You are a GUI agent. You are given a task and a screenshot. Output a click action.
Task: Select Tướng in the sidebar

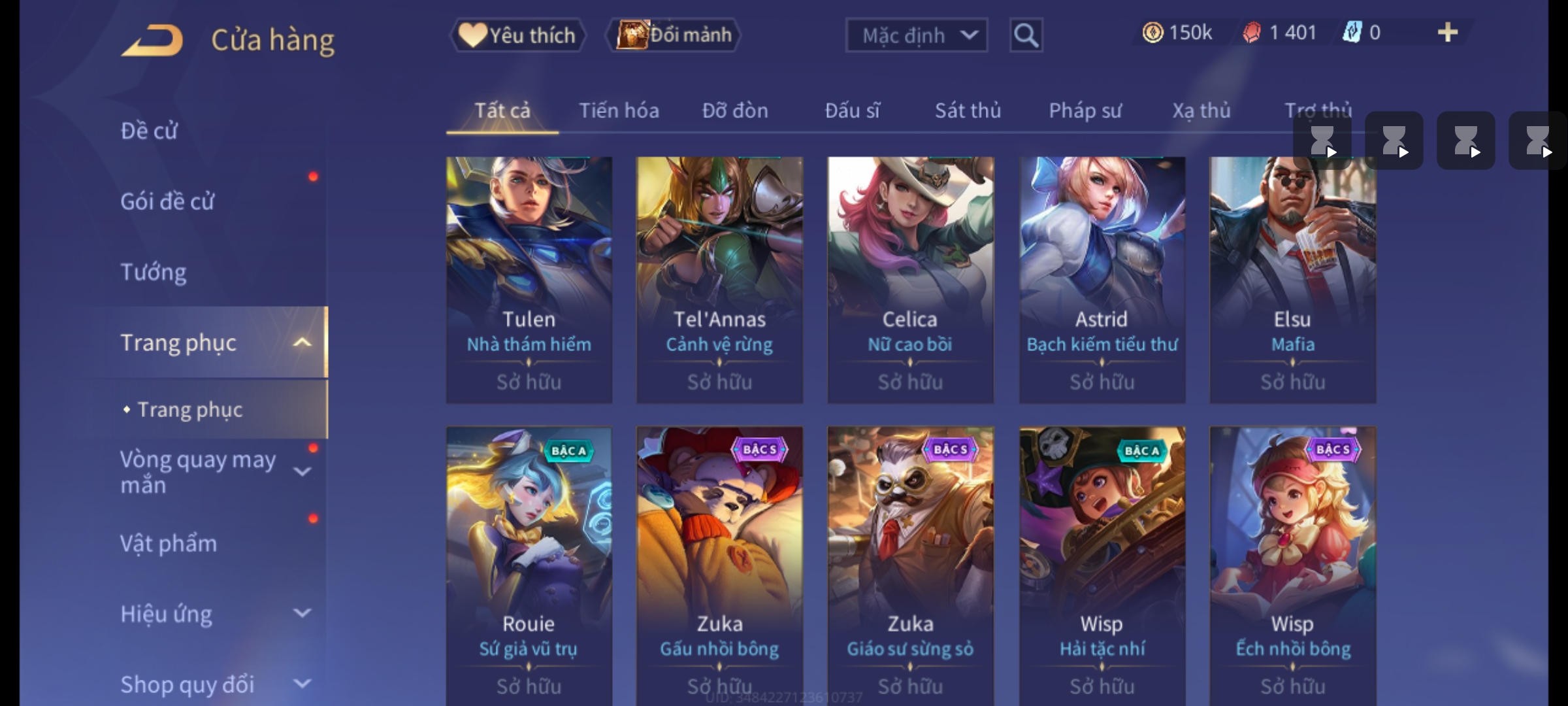point(154,272)
